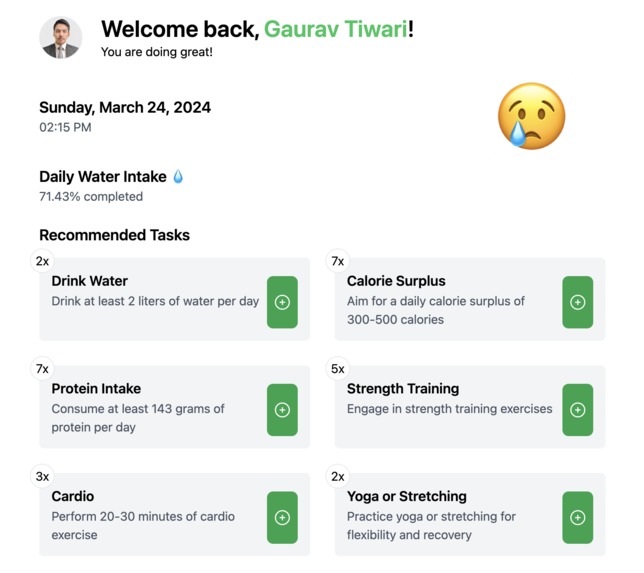
Task: Click the green Gaurav Tiwari name
Action: (x=336, y=29)
